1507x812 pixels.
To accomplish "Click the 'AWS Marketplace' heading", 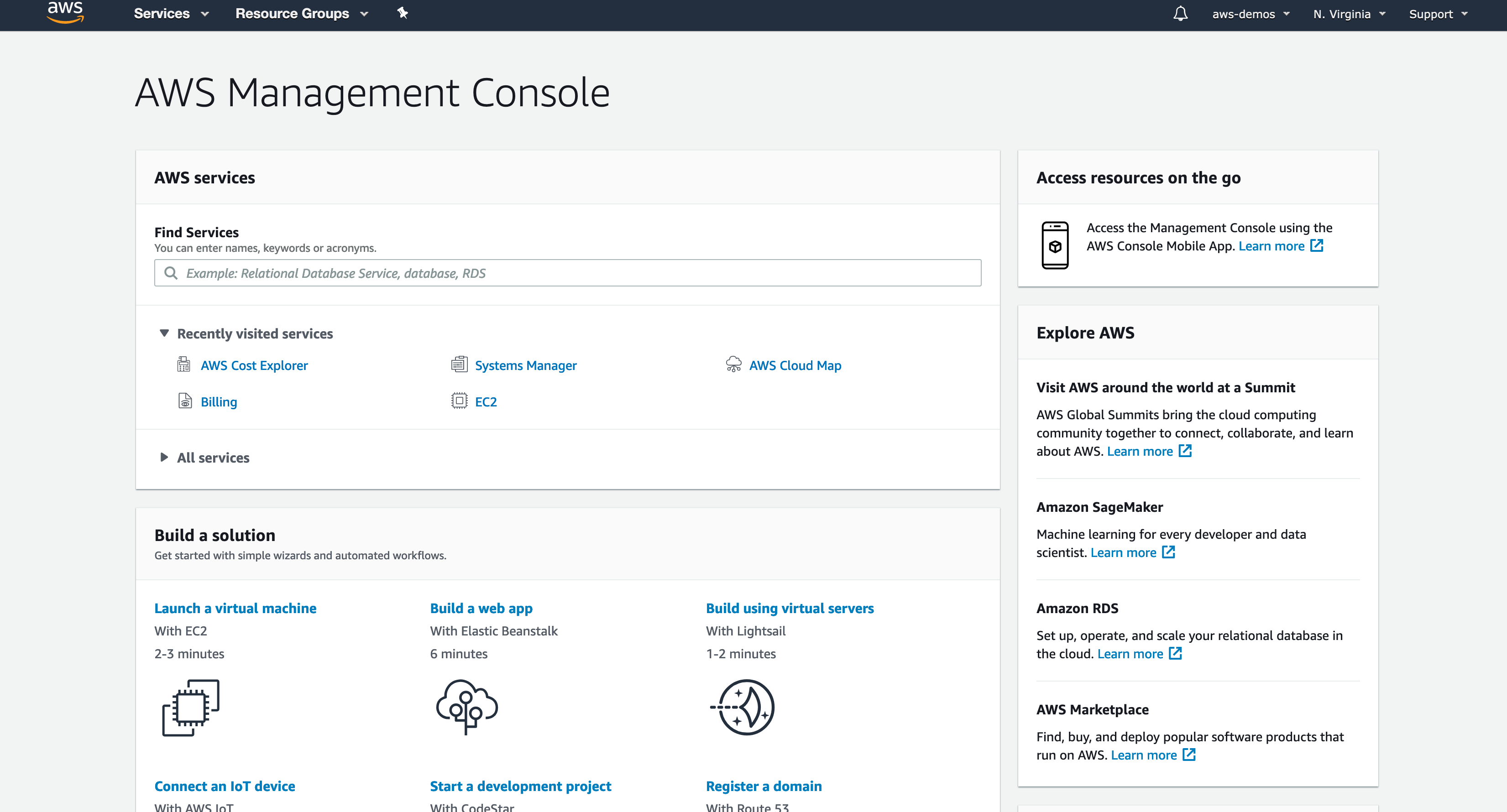I will point(1092,709).
